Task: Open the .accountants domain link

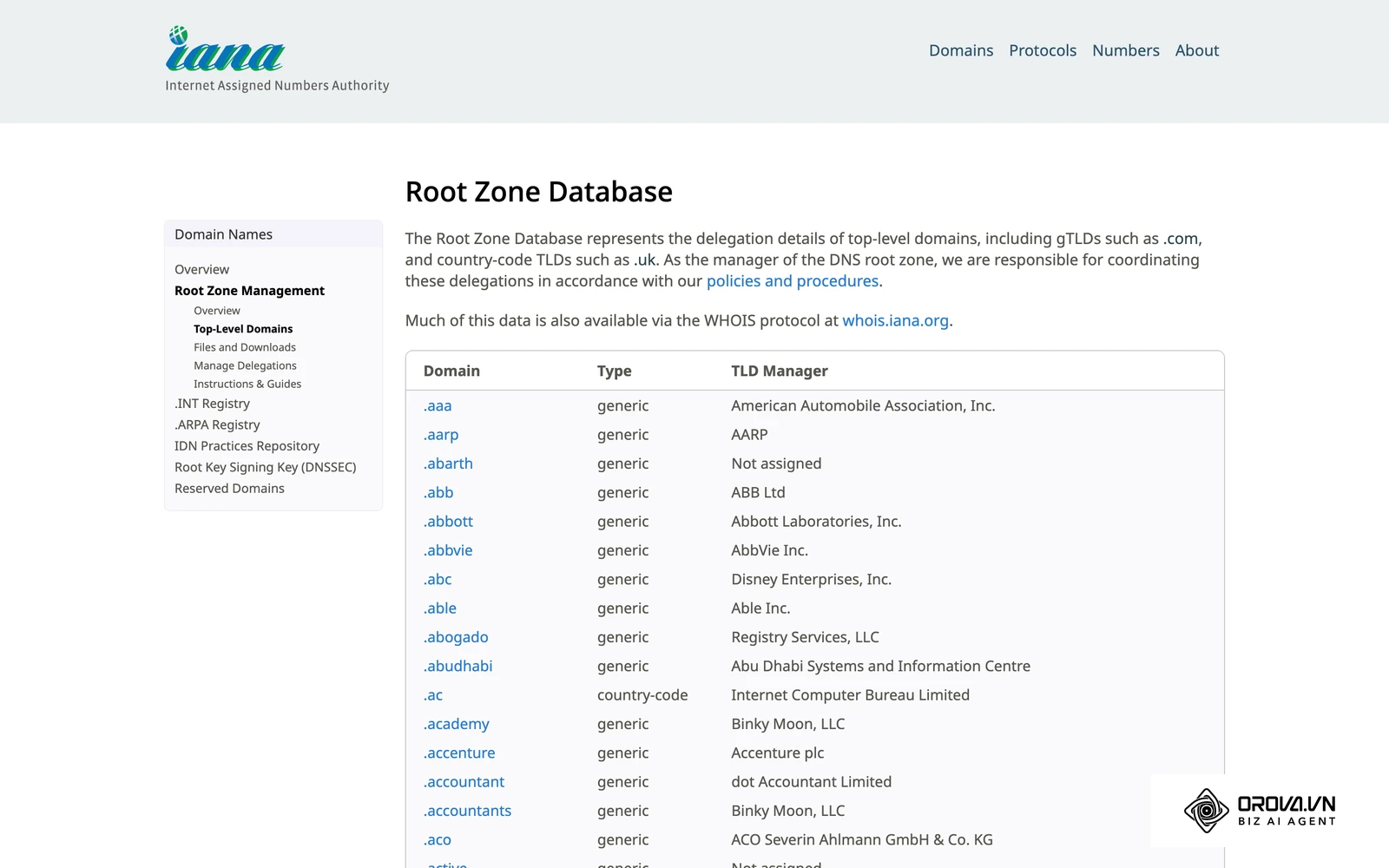Action: pos(467,811)
